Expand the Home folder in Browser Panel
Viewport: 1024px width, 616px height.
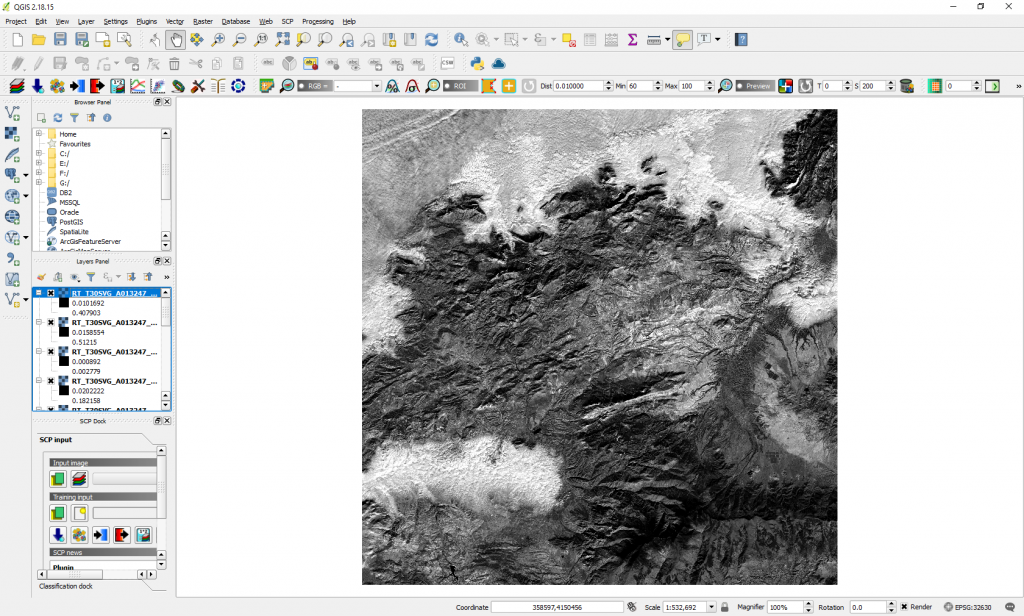click(39, 134)
